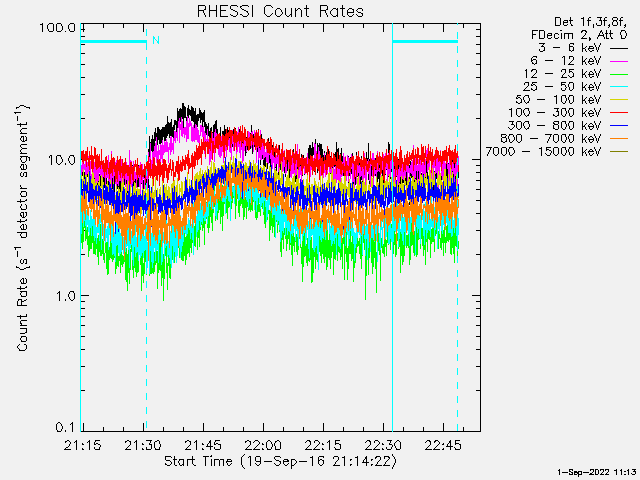Click the green line swatch for 12 - 25 keV

coord(619,74)
